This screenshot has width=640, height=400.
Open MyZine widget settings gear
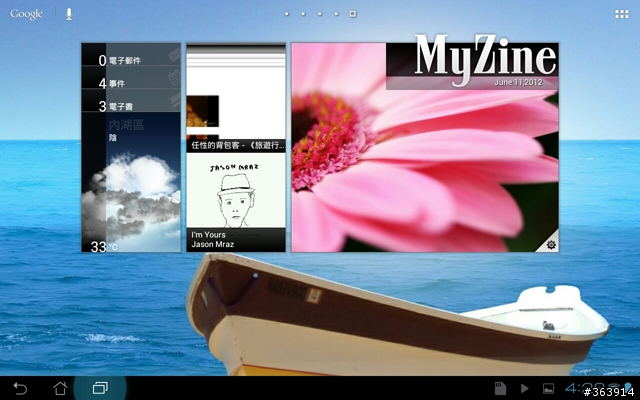click(551, 244)
